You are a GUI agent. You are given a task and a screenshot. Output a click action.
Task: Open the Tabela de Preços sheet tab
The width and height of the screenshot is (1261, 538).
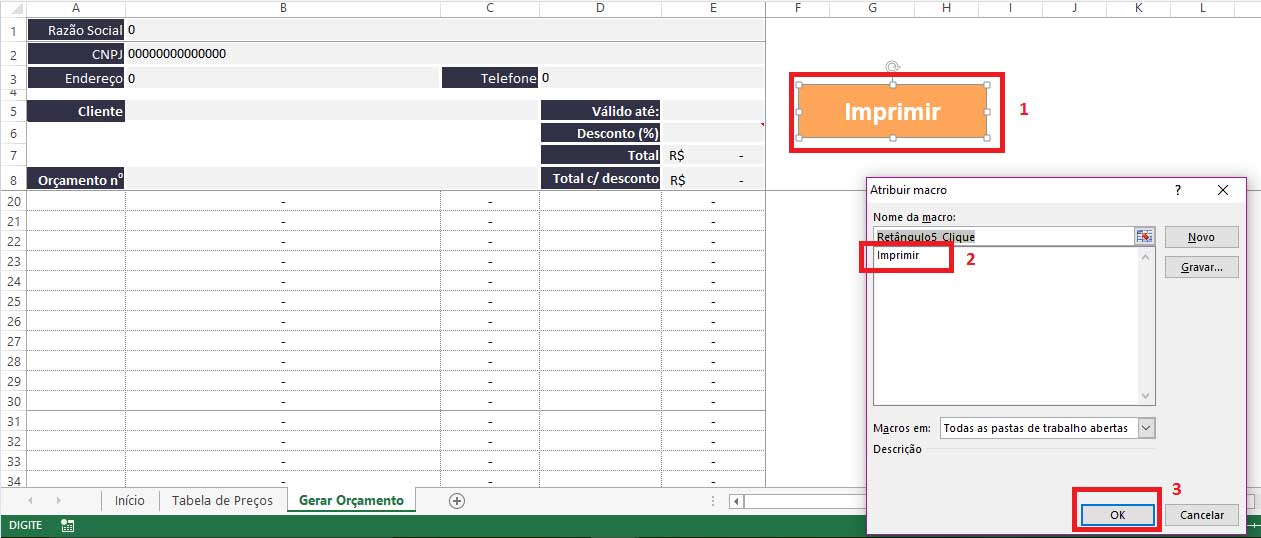pos(222,501)
